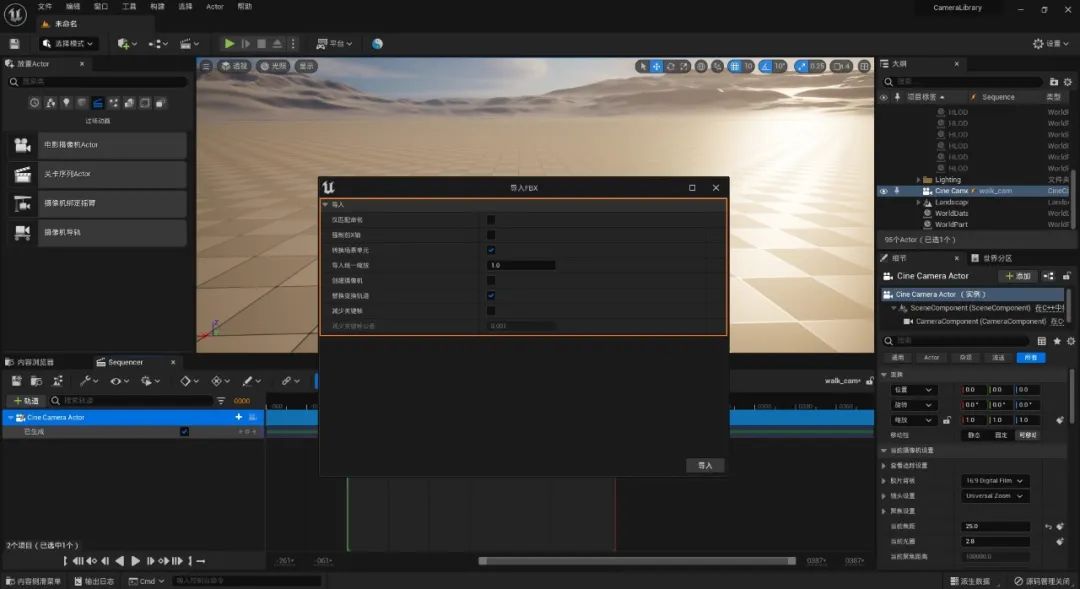Open the Selection Mode dropdown
Viewport: 1080px width, 589px height.
click(x=69, y=44)
